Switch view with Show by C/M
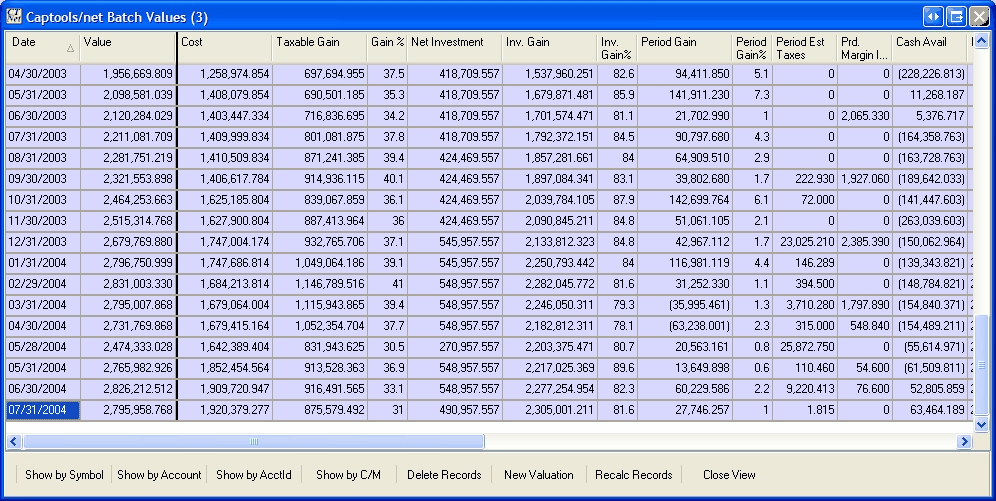The height and width of the screenshot is (501, 996). [349, 475]
